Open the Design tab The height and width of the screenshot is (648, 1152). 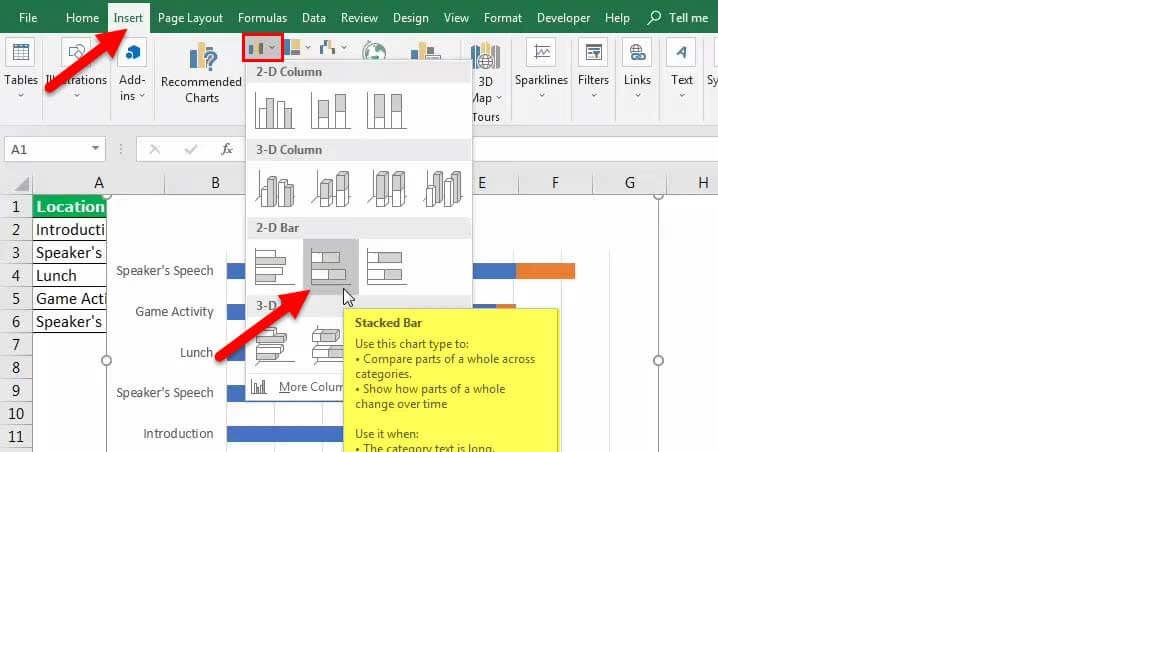click(411, 18)
